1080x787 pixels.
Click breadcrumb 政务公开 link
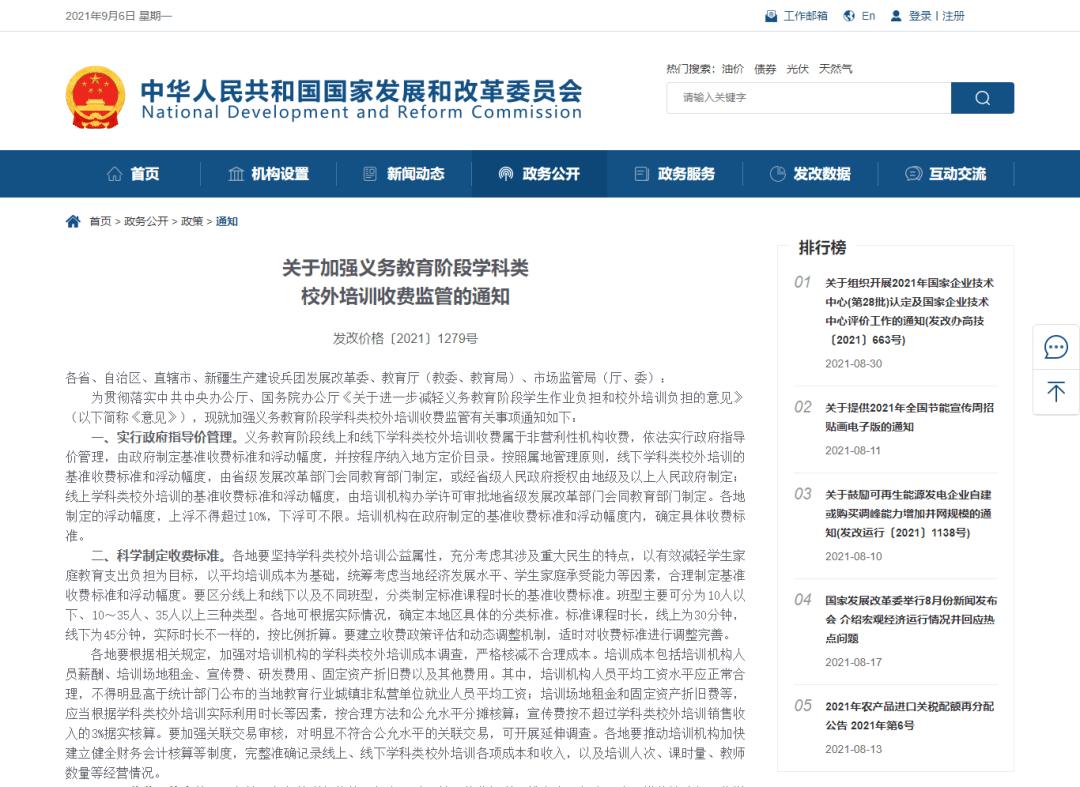pos(146,221)
